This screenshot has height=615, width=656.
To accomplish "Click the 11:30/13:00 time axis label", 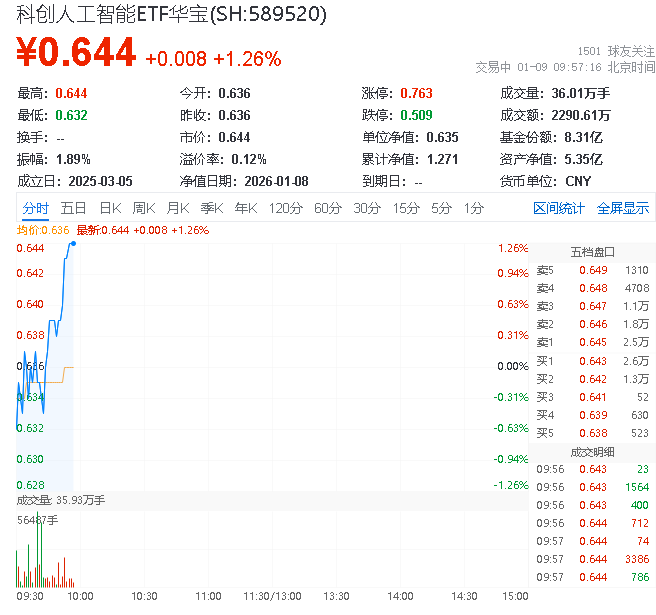I will [x=272, y=596].
